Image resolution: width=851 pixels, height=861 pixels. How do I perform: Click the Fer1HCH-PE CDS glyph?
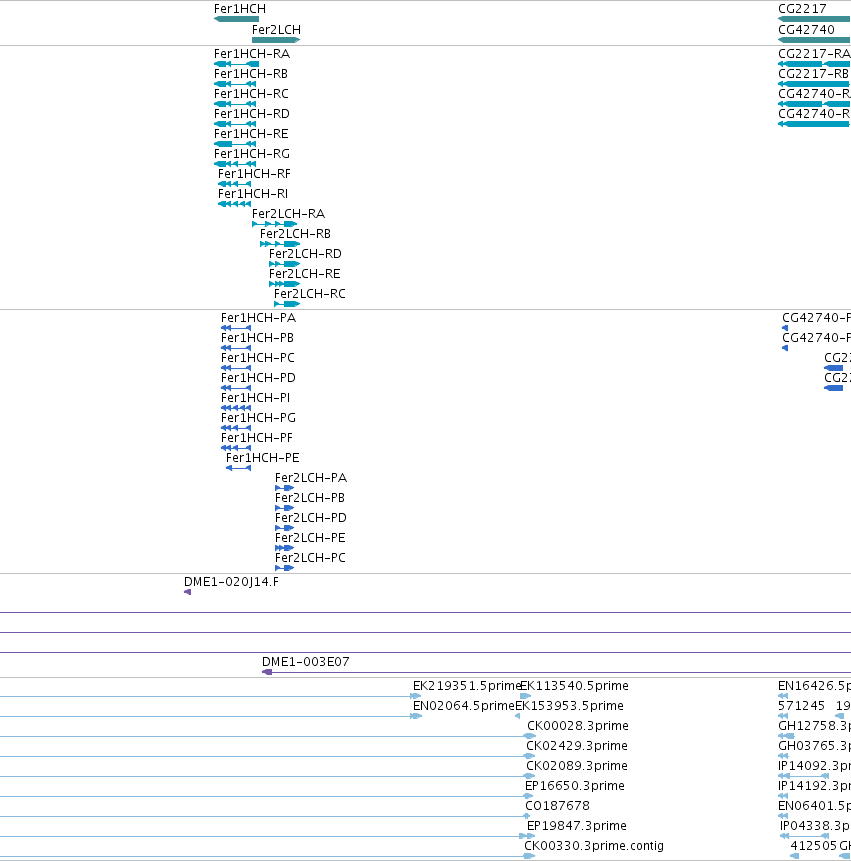coord(238,468)
